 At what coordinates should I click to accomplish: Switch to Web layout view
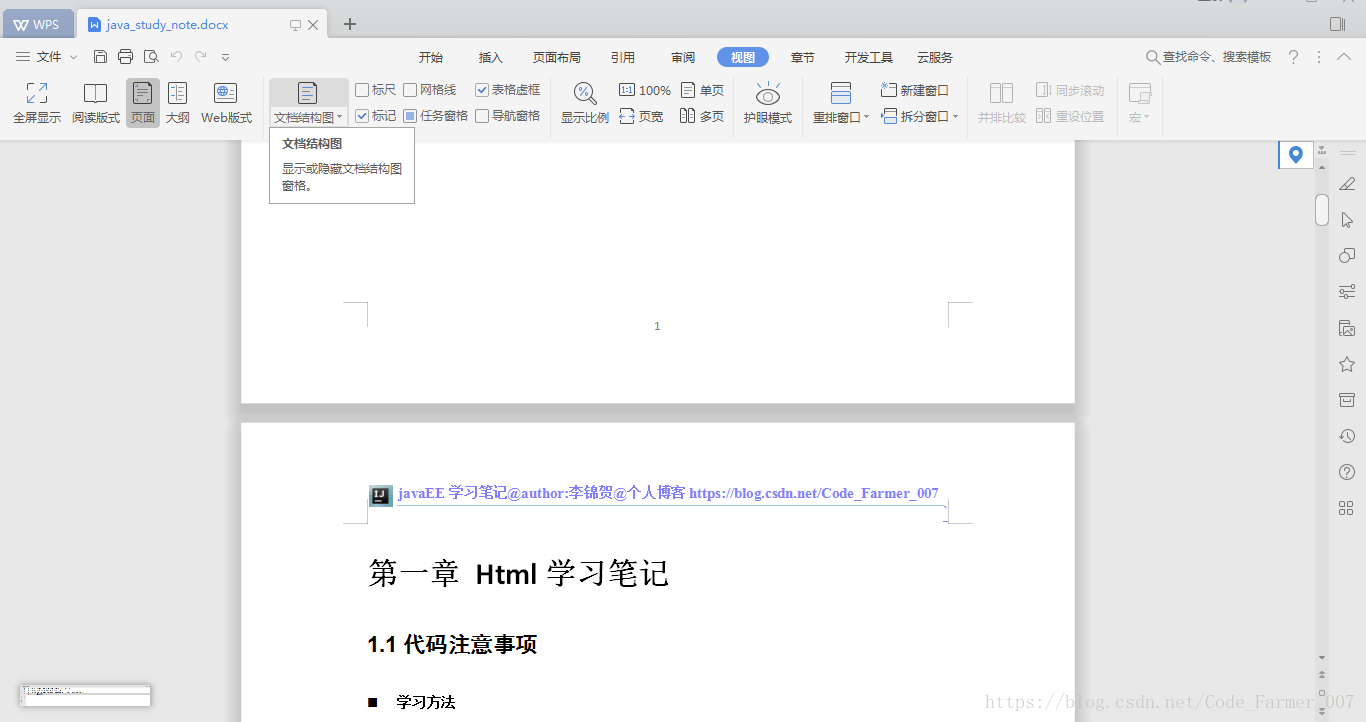226,104
